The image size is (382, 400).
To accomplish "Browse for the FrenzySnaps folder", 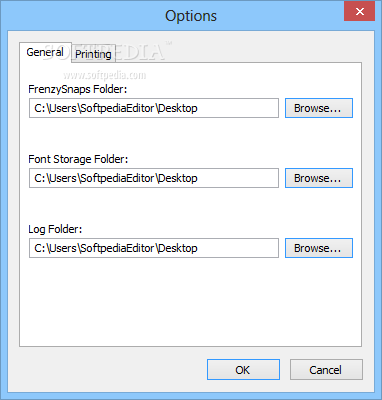I will point(319,108).
